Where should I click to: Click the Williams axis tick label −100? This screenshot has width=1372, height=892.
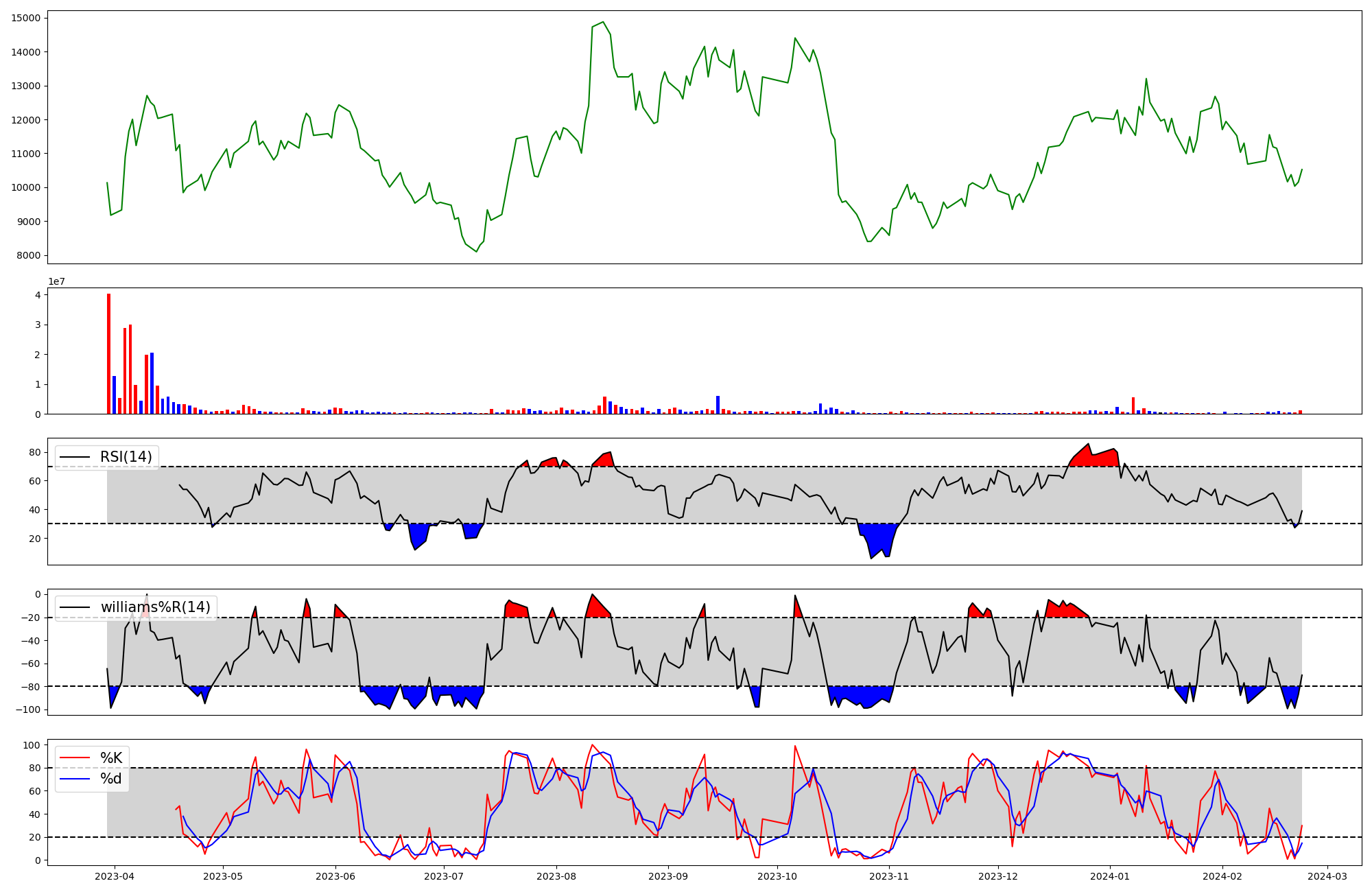click(27, 709)
